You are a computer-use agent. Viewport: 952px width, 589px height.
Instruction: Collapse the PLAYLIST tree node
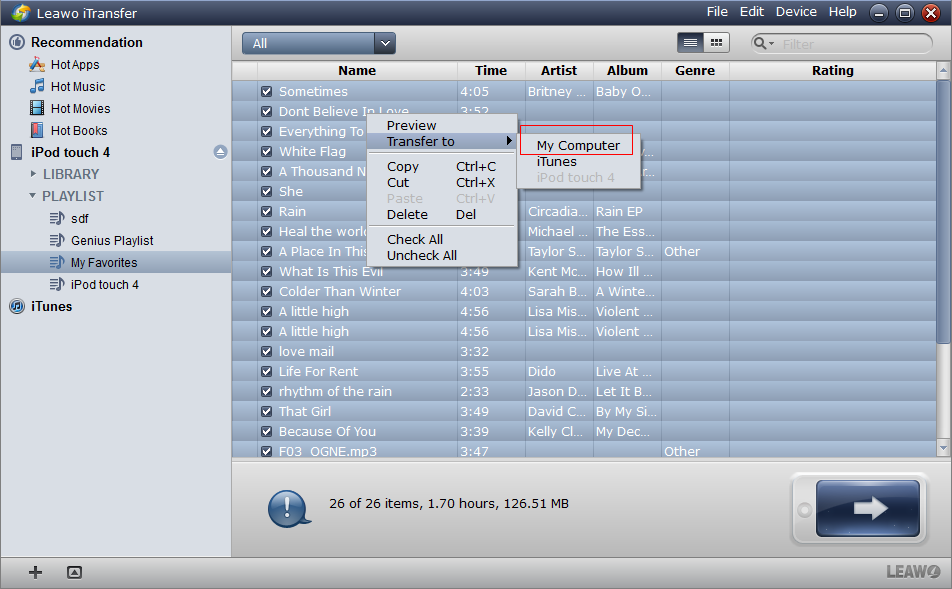click(x=33, y=196)
